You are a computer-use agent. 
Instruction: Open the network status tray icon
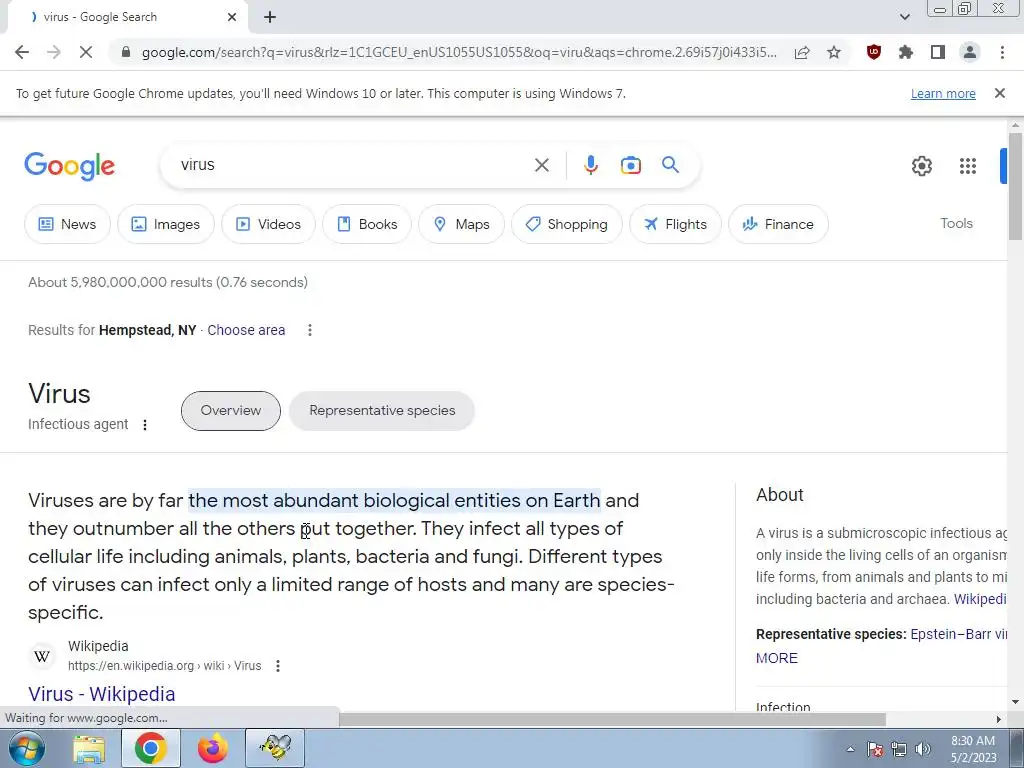[x=899, y=749]
